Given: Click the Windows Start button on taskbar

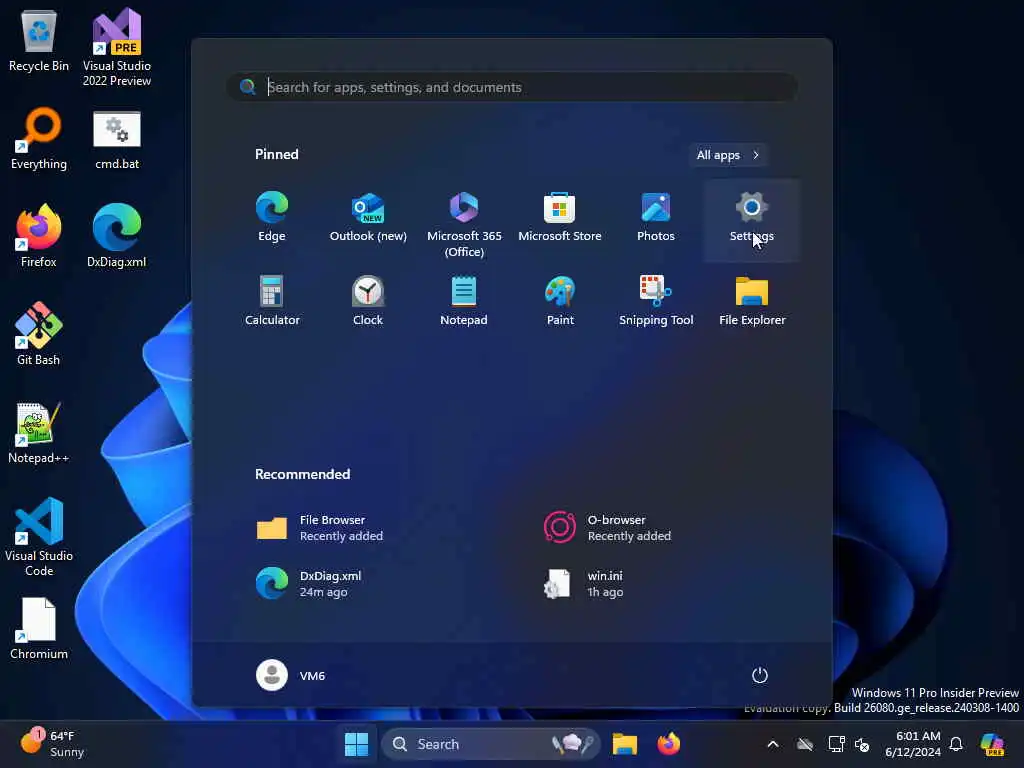Looking at the screenshot, I should point(357,744).
